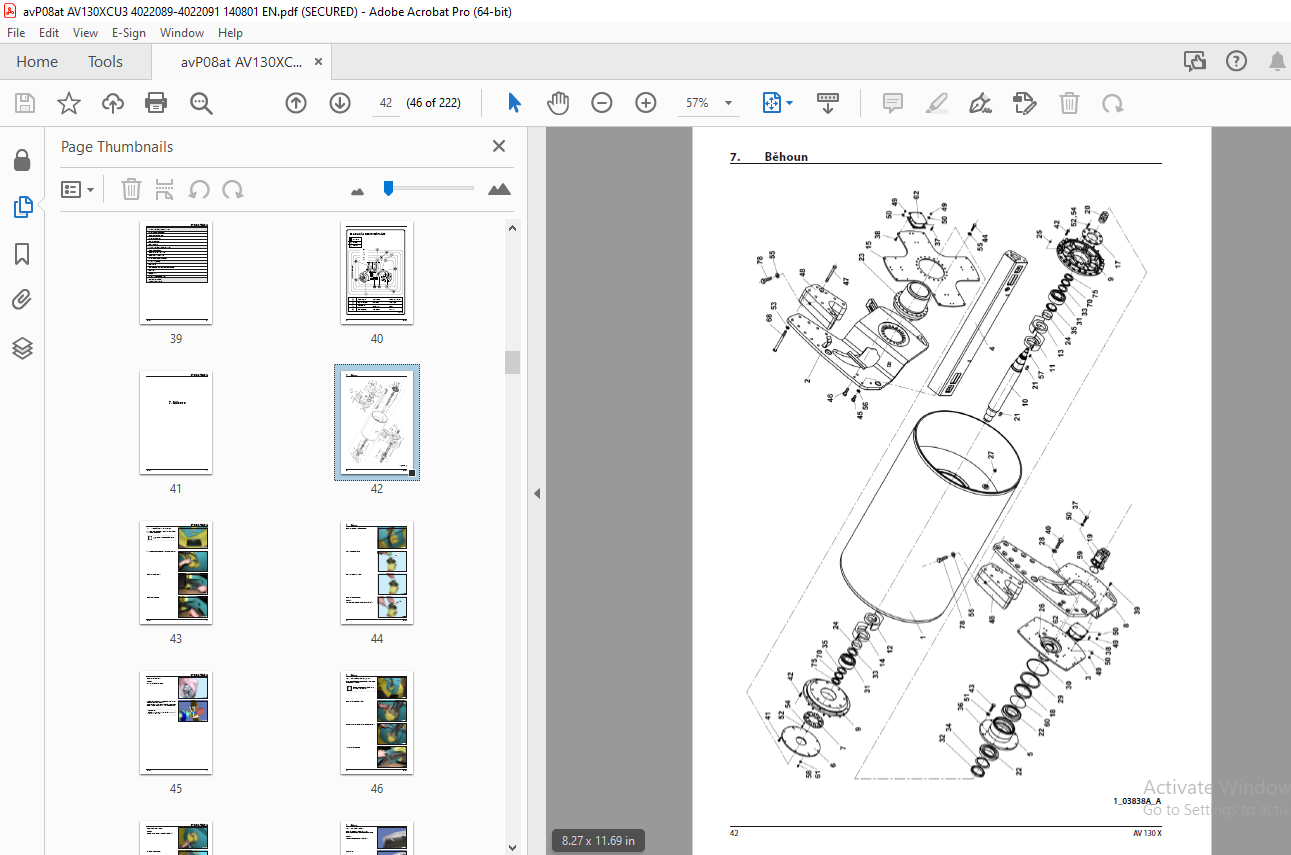
Task: Click the security lock icon in sidebar
Action: point(22,160)
